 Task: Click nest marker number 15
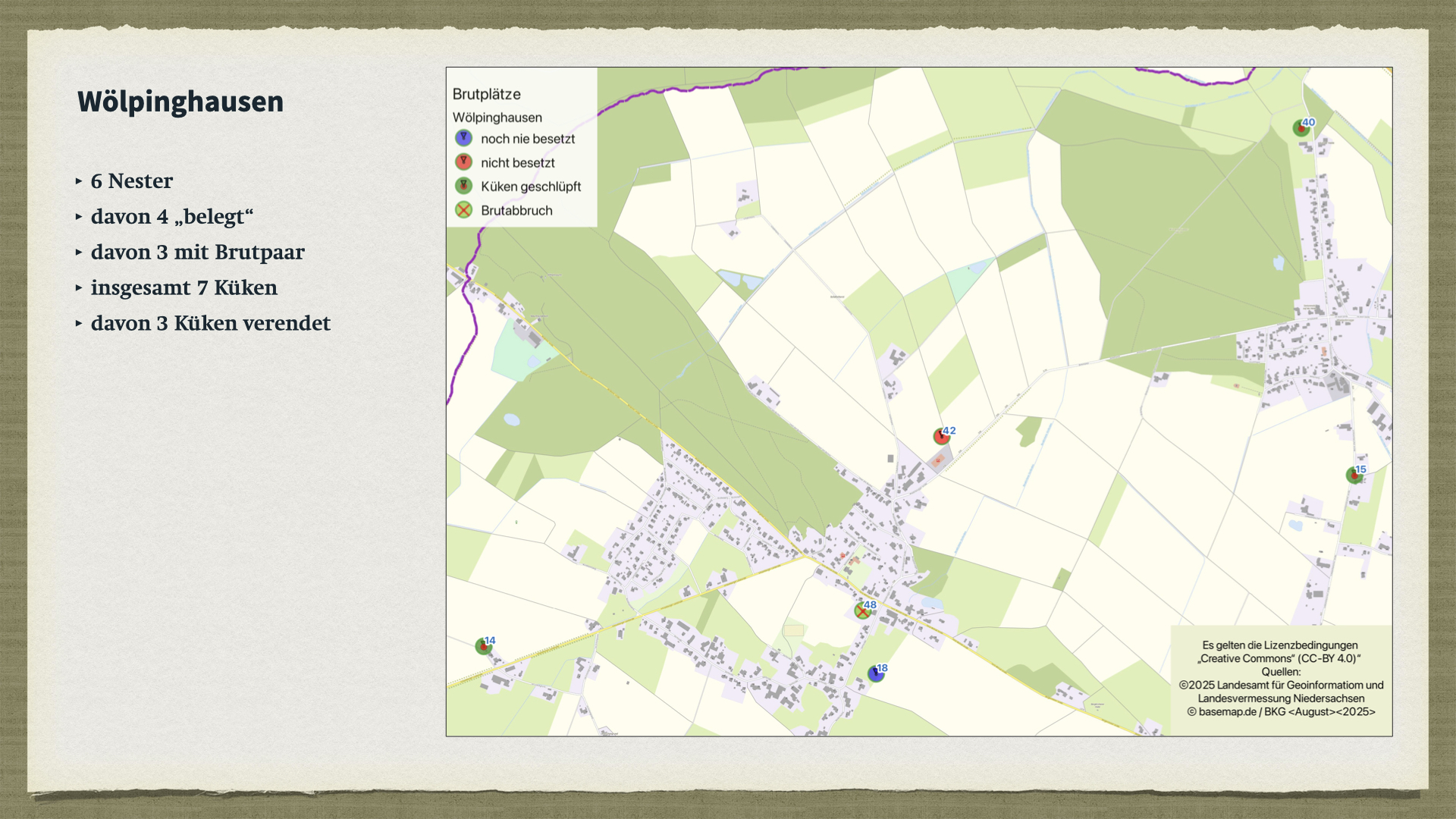(1354, 475)
